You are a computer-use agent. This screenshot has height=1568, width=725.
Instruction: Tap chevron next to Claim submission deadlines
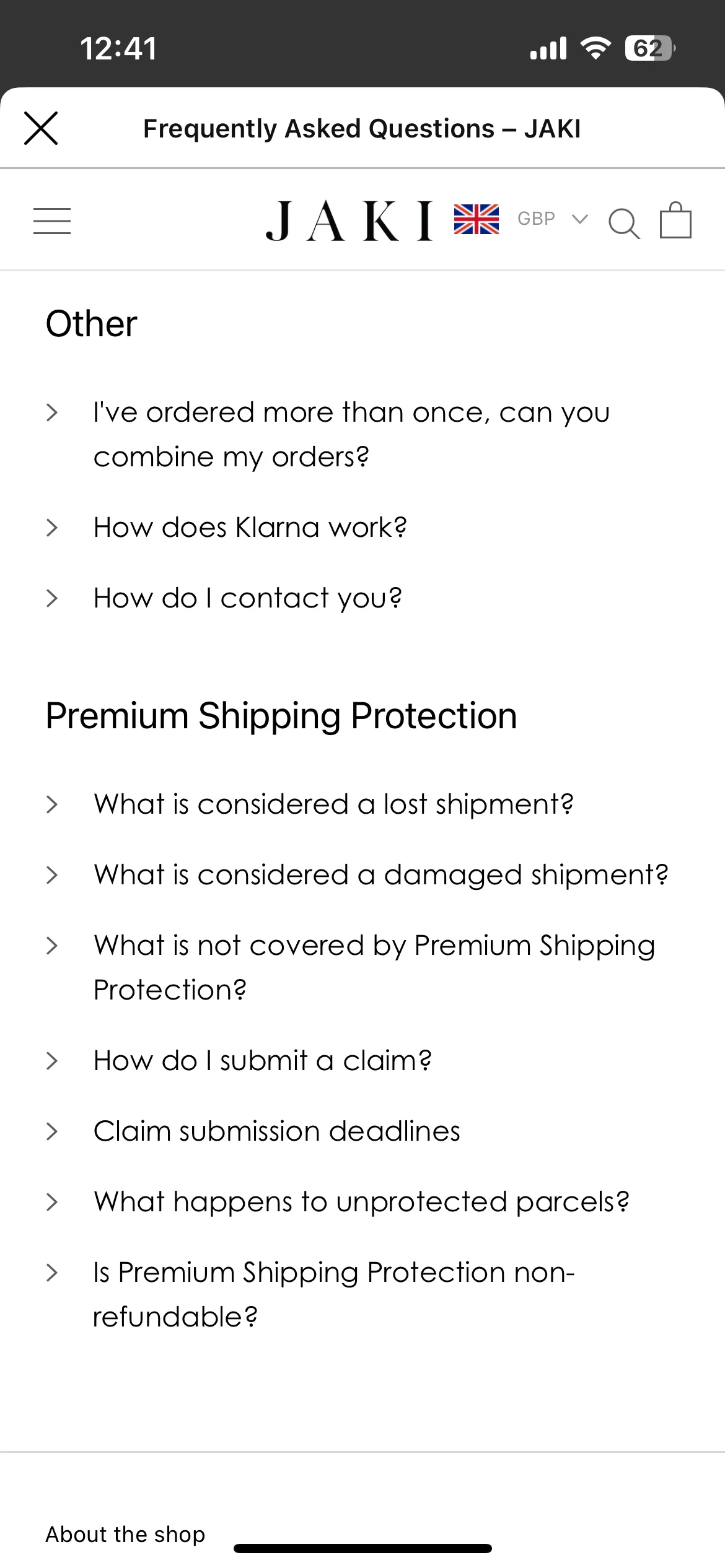coord(52,1131)
